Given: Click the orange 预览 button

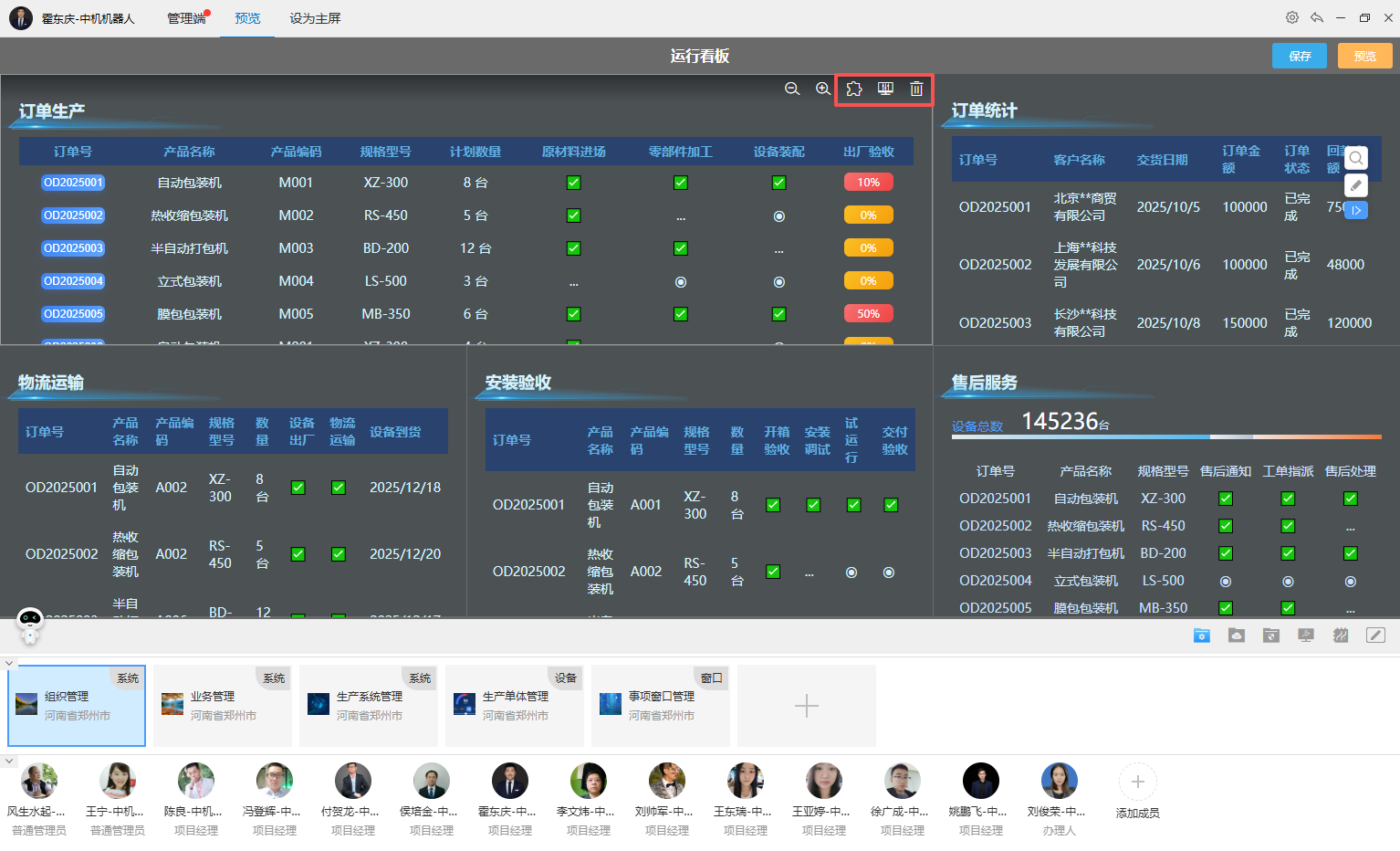Looking at the screenshot, I should point(1364,56).
